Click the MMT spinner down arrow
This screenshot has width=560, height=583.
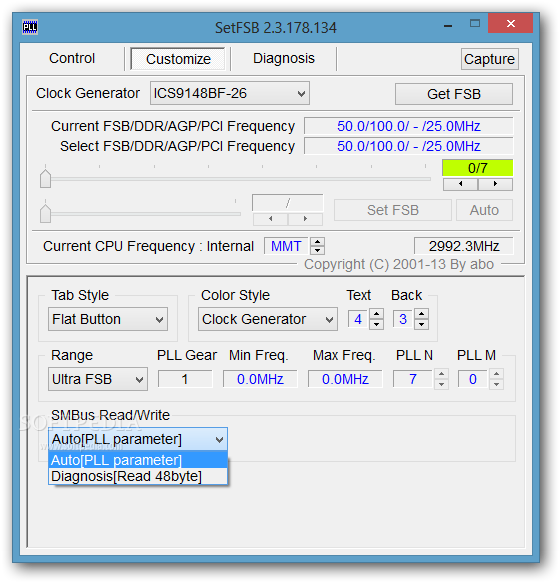(x=318, y=250)
